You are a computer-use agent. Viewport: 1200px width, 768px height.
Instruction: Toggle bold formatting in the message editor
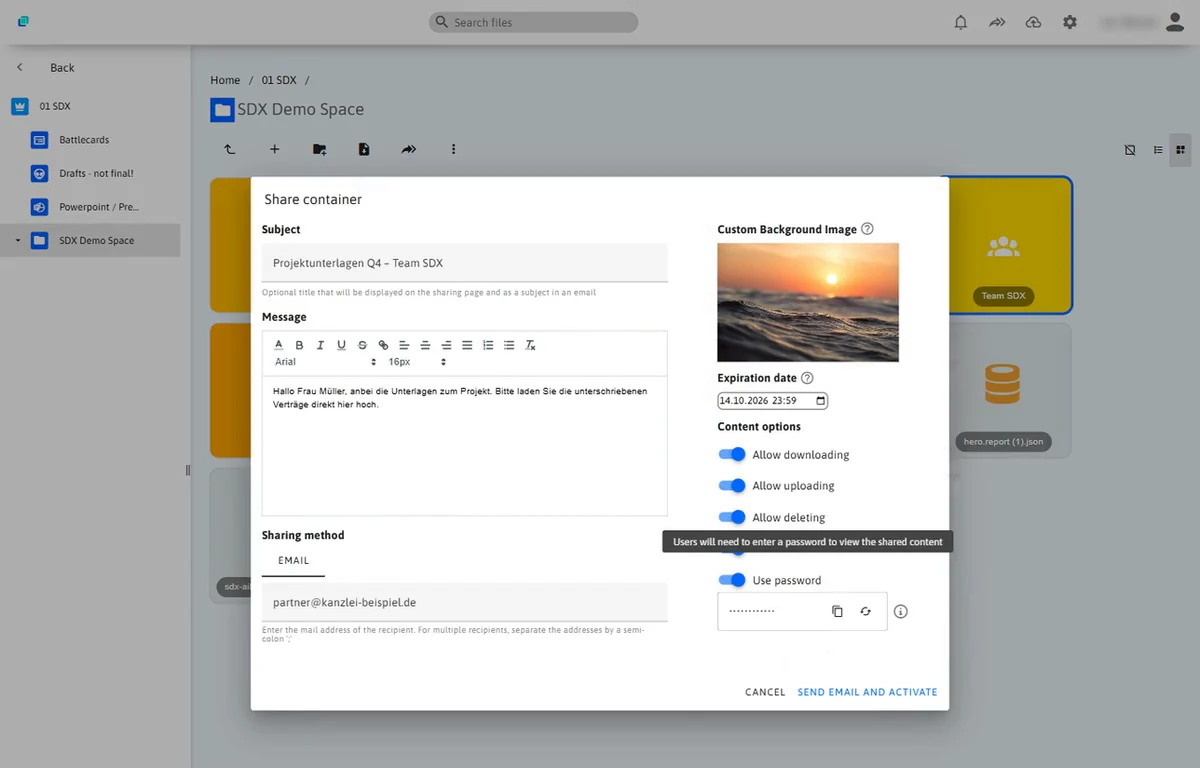click(299, 345)
